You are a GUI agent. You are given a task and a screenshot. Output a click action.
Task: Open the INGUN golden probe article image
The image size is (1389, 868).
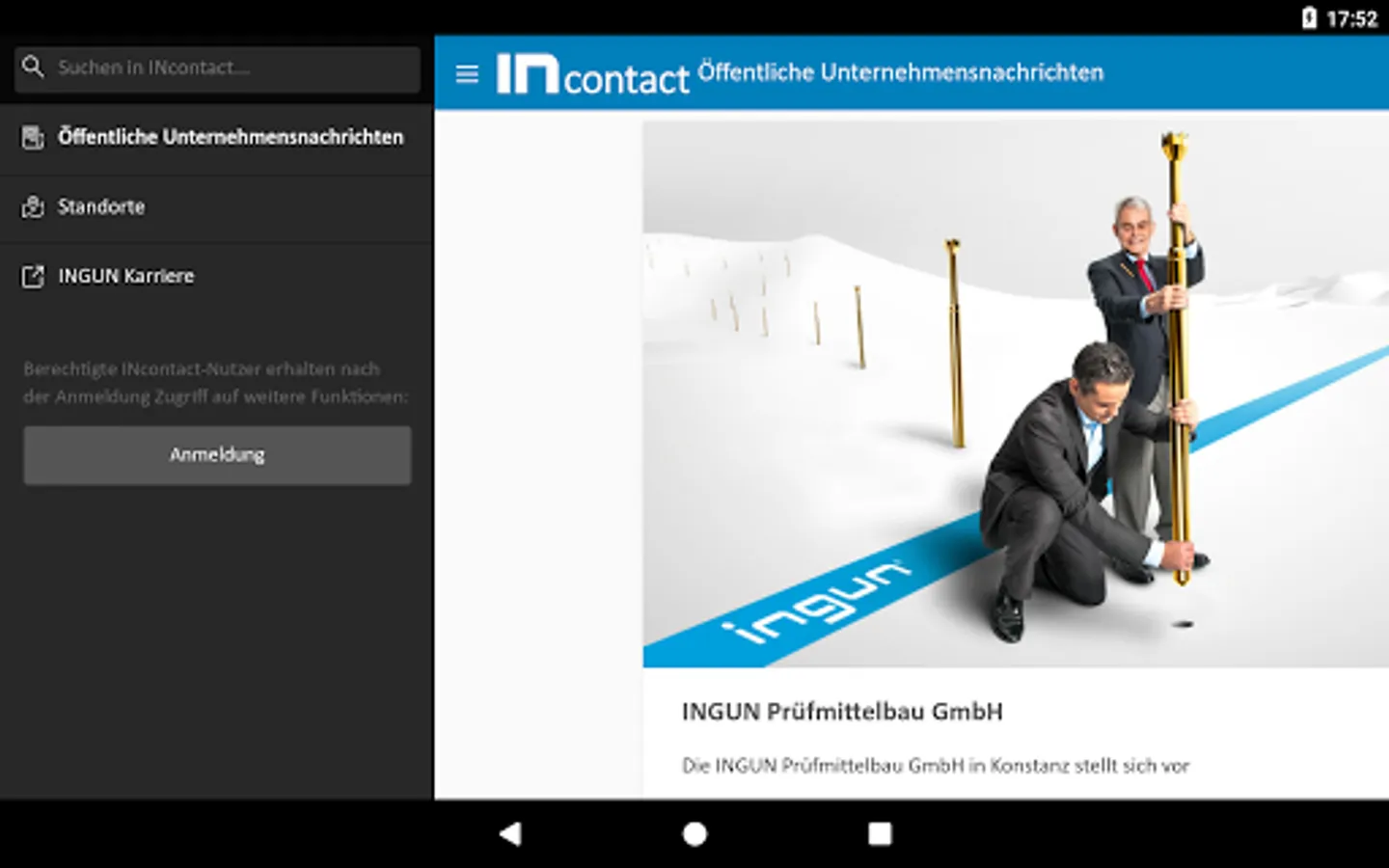(x=1016, y=393)
